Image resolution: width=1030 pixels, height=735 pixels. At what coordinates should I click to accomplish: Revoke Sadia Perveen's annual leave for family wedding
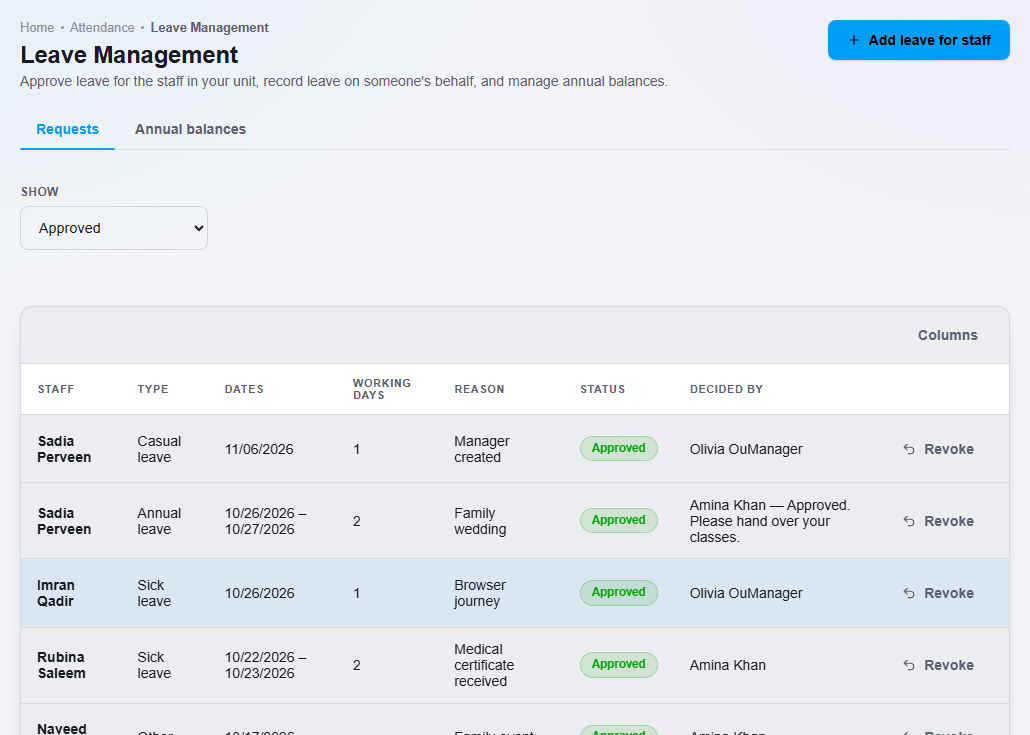(939, 521)
